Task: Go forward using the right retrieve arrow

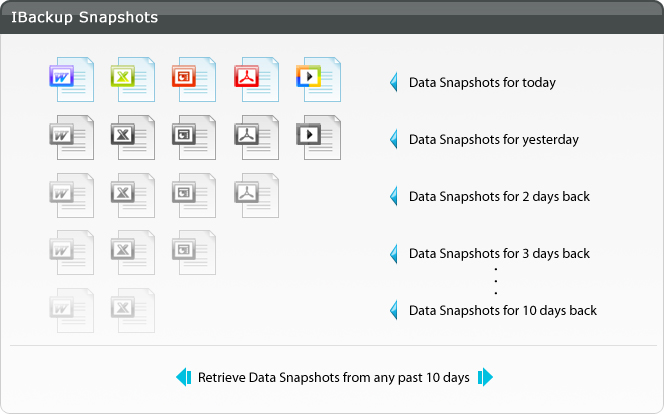Action: click(485, 377)
